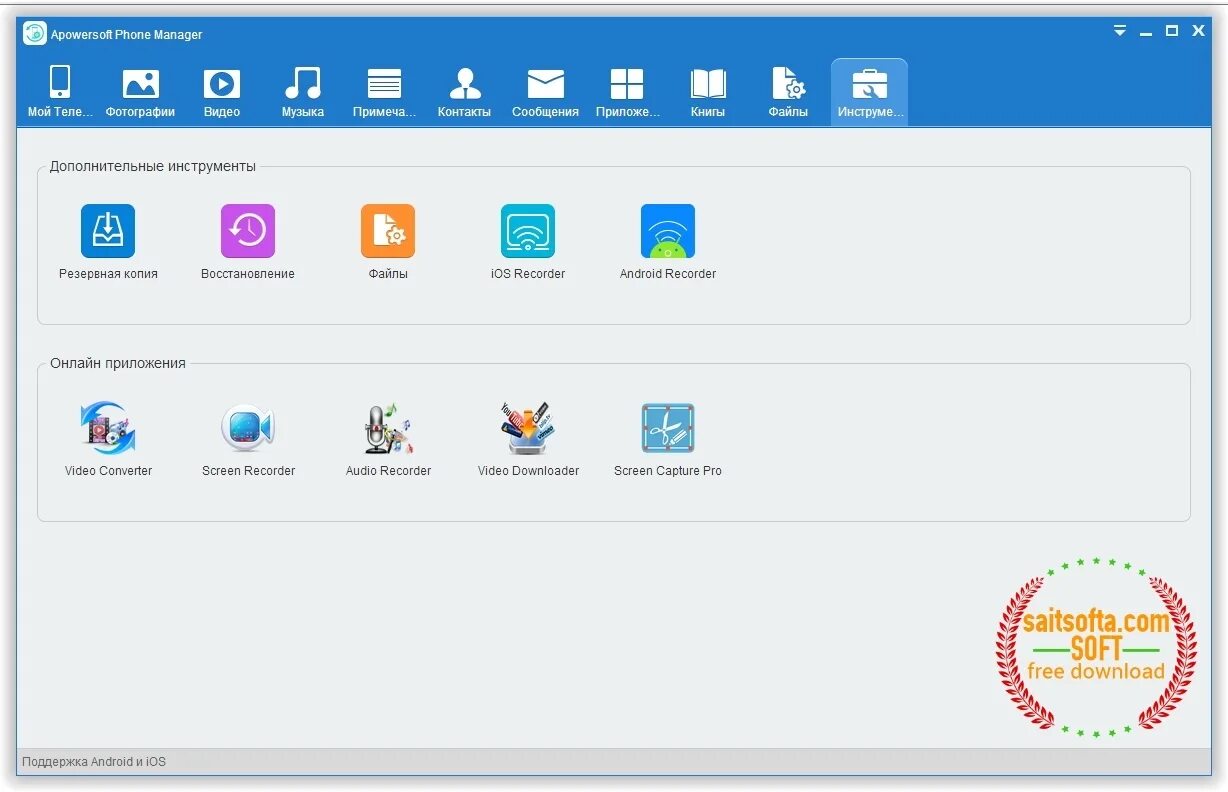This screenshot has width=1228, height=792.
Task: Open the title bar dropdown menu arrow
Action: pyautogui.click(x=1120, y=32)
